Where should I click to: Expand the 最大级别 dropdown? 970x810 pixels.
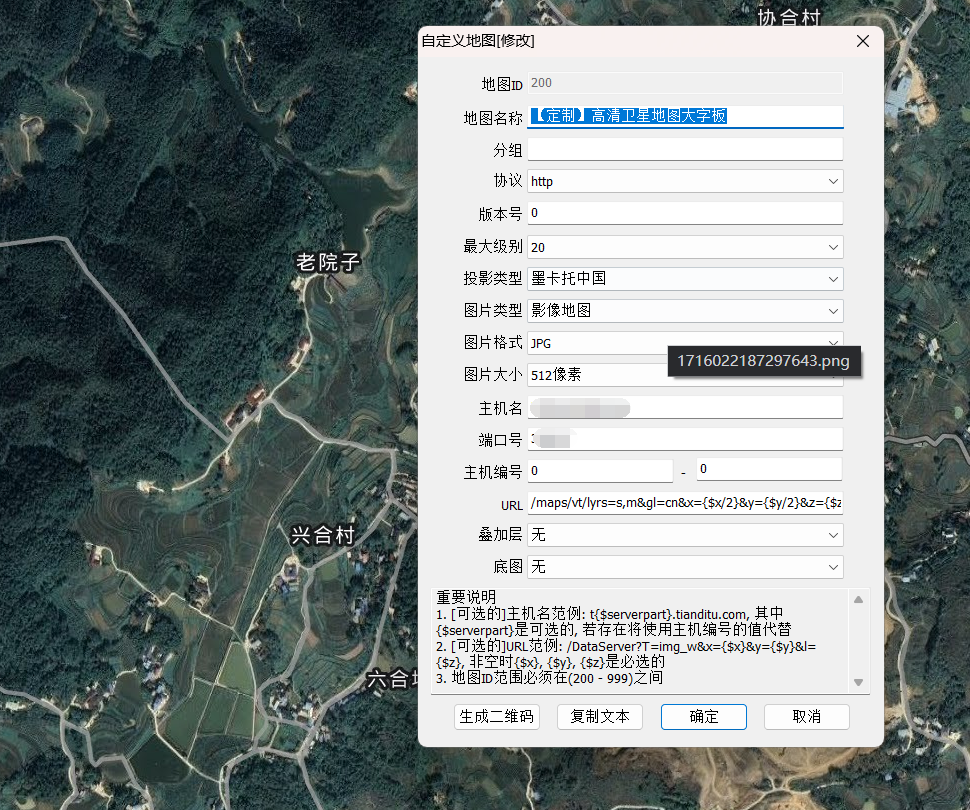click(685, 247)
